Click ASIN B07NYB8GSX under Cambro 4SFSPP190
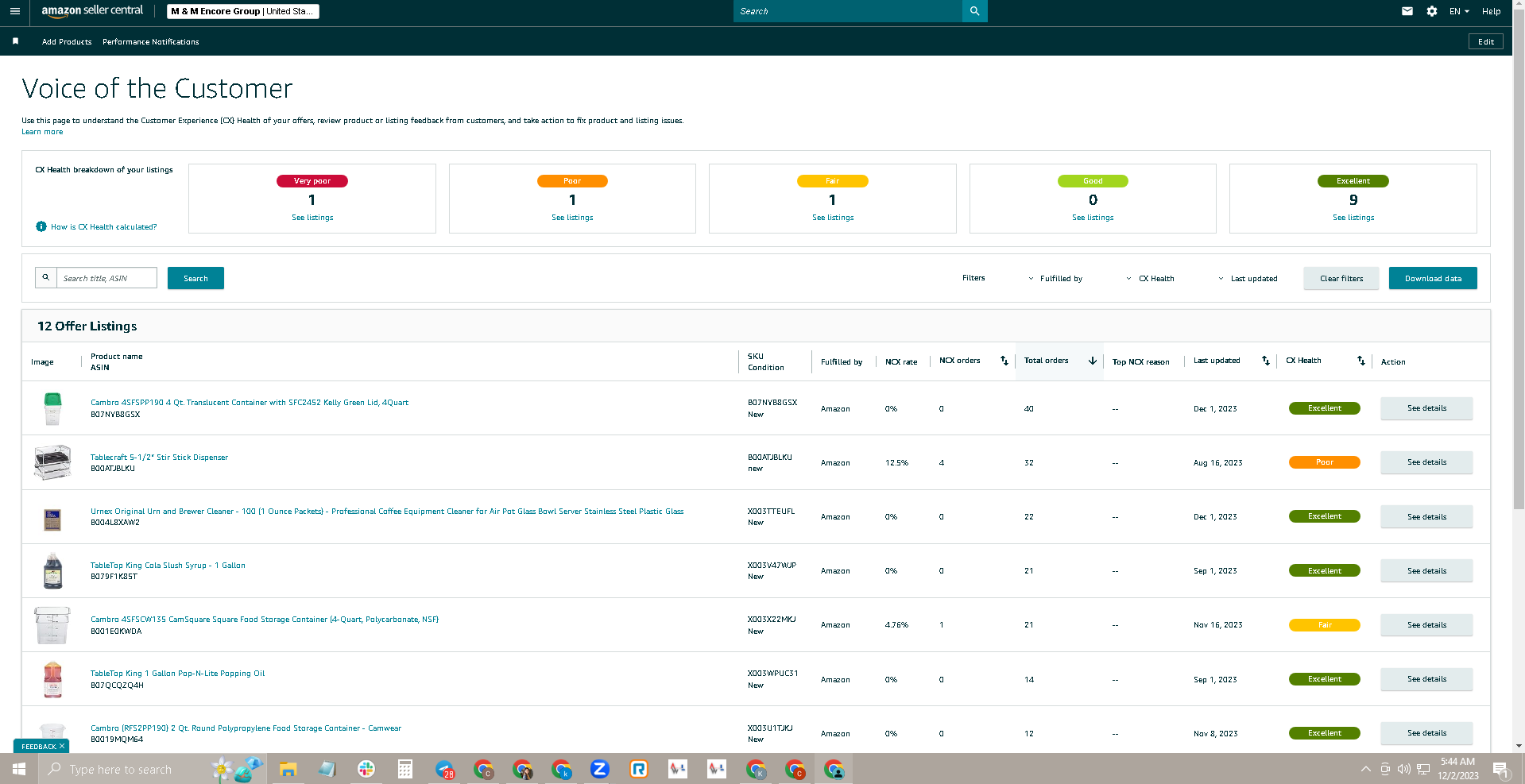Image resolution: width=1525 pixels, height=784 pixels. (x=115, y=415)
